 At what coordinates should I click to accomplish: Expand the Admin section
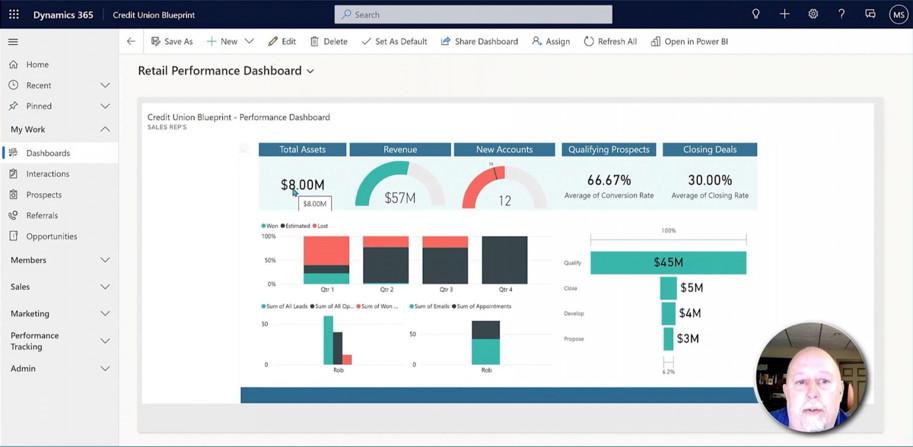[x=105, y=368]
